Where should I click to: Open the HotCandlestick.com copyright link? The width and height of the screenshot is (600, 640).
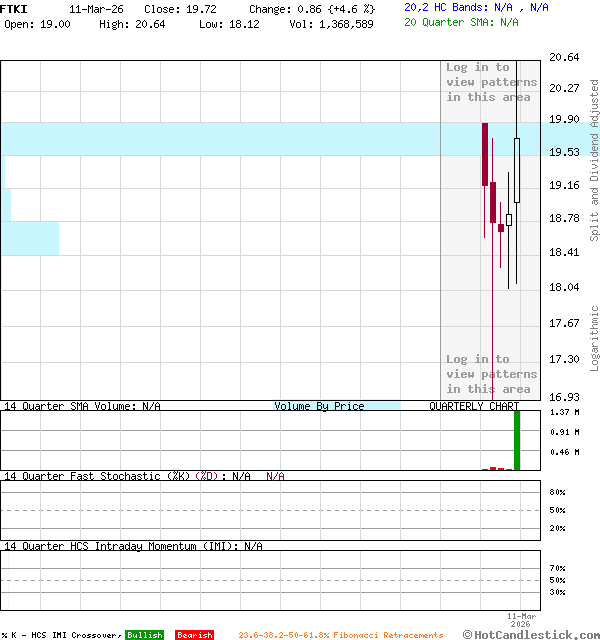pyautogui.click(x=530, y=634)
